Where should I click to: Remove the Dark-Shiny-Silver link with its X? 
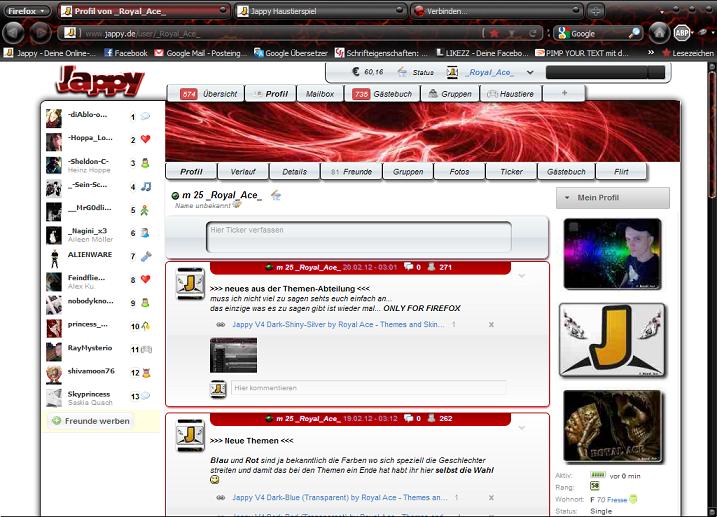[x=491, y=325]
